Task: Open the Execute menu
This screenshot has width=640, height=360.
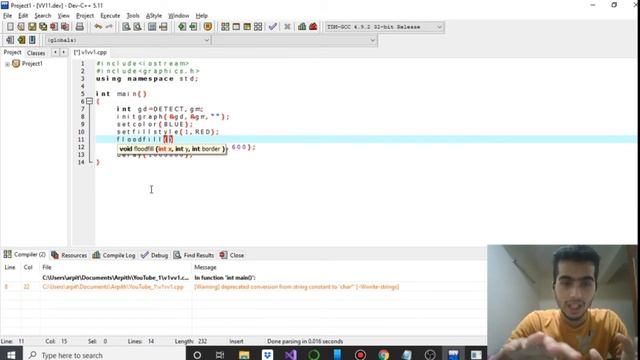Action: [110, 16]
